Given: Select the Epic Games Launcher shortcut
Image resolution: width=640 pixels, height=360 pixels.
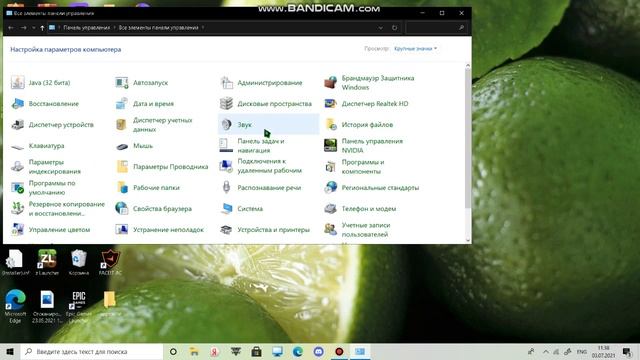Looking at the screenshot, I should click(x=79, y=307).
